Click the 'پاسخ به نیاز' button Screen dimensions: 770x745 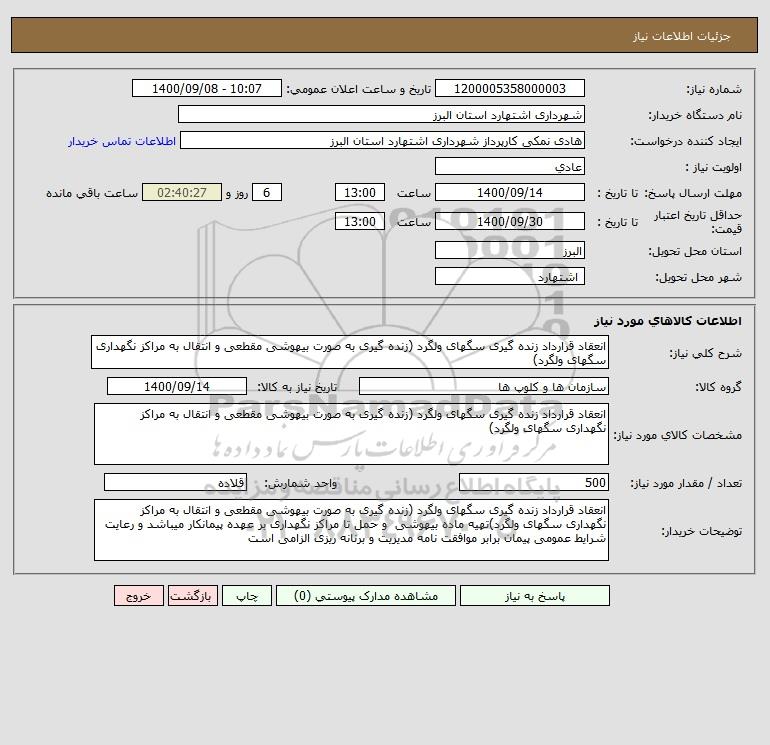click(535, 596)
